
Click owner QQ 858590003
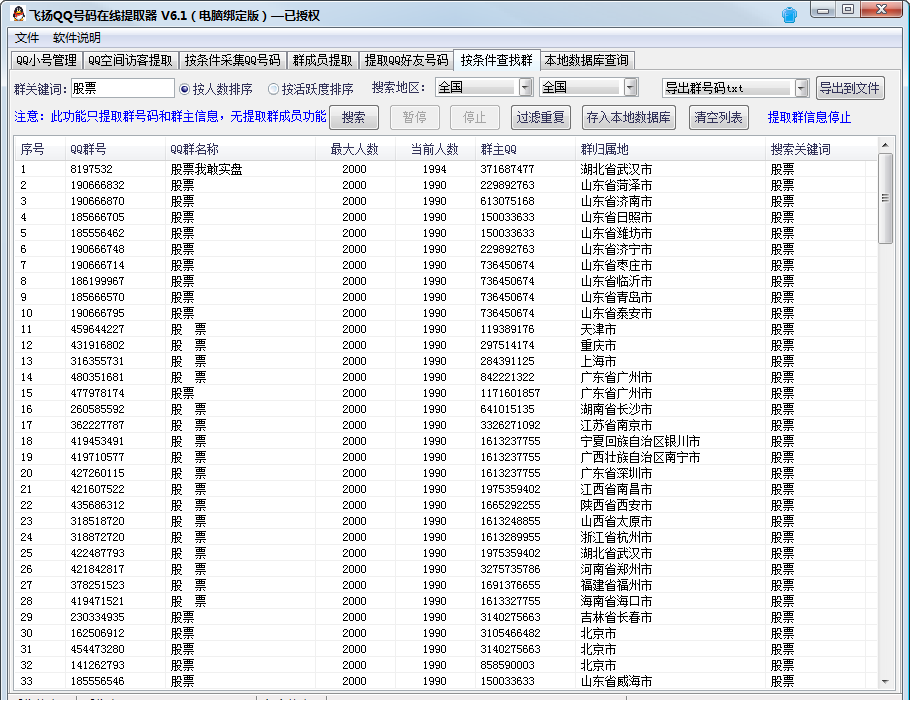pos(507,666)
